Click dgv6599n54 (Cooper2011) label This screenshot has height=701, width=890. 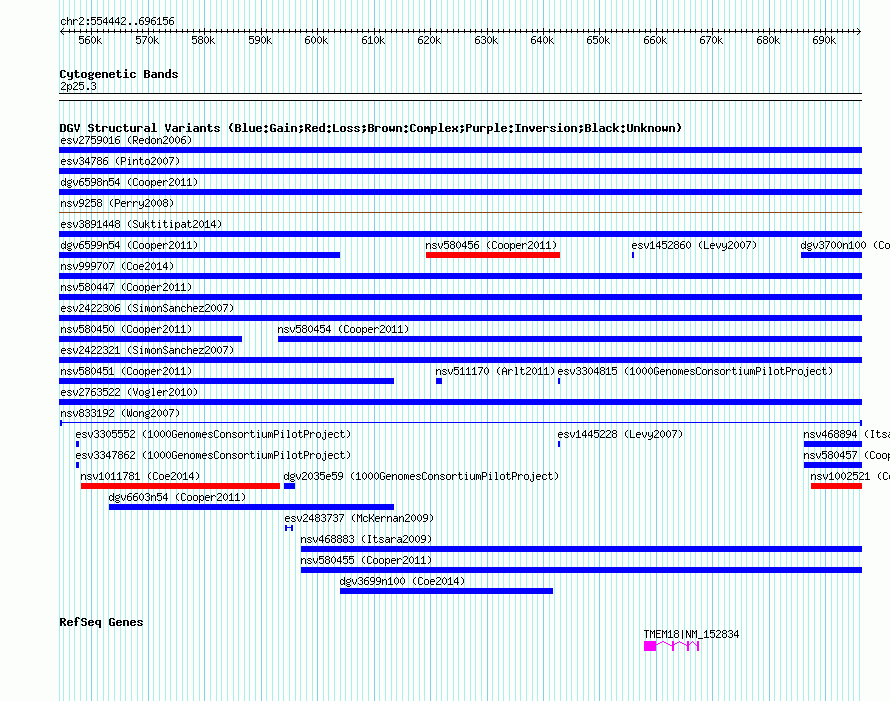[129, 245]
